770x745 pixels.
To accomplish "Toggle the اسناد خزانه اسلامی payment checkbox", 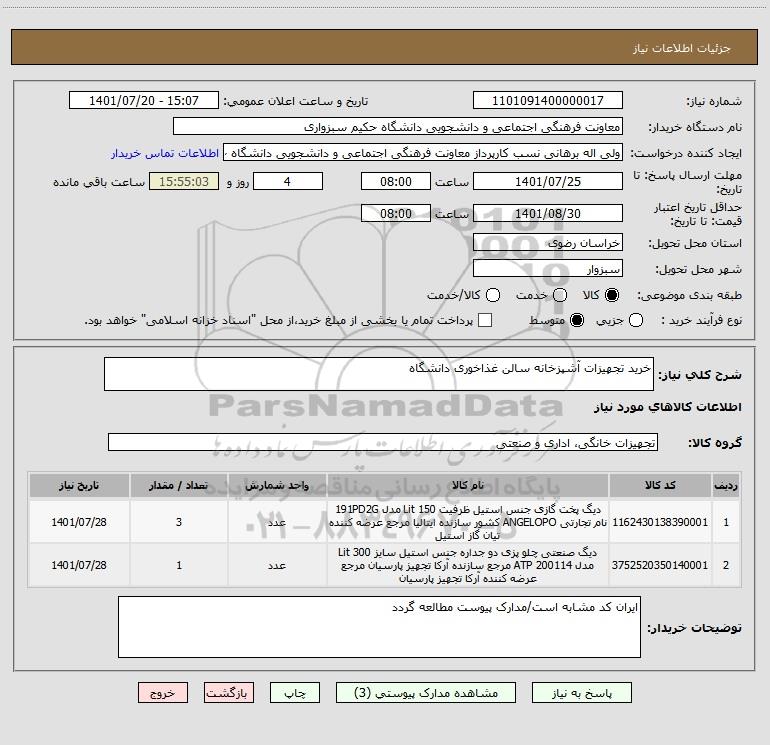I will [485, 321].
